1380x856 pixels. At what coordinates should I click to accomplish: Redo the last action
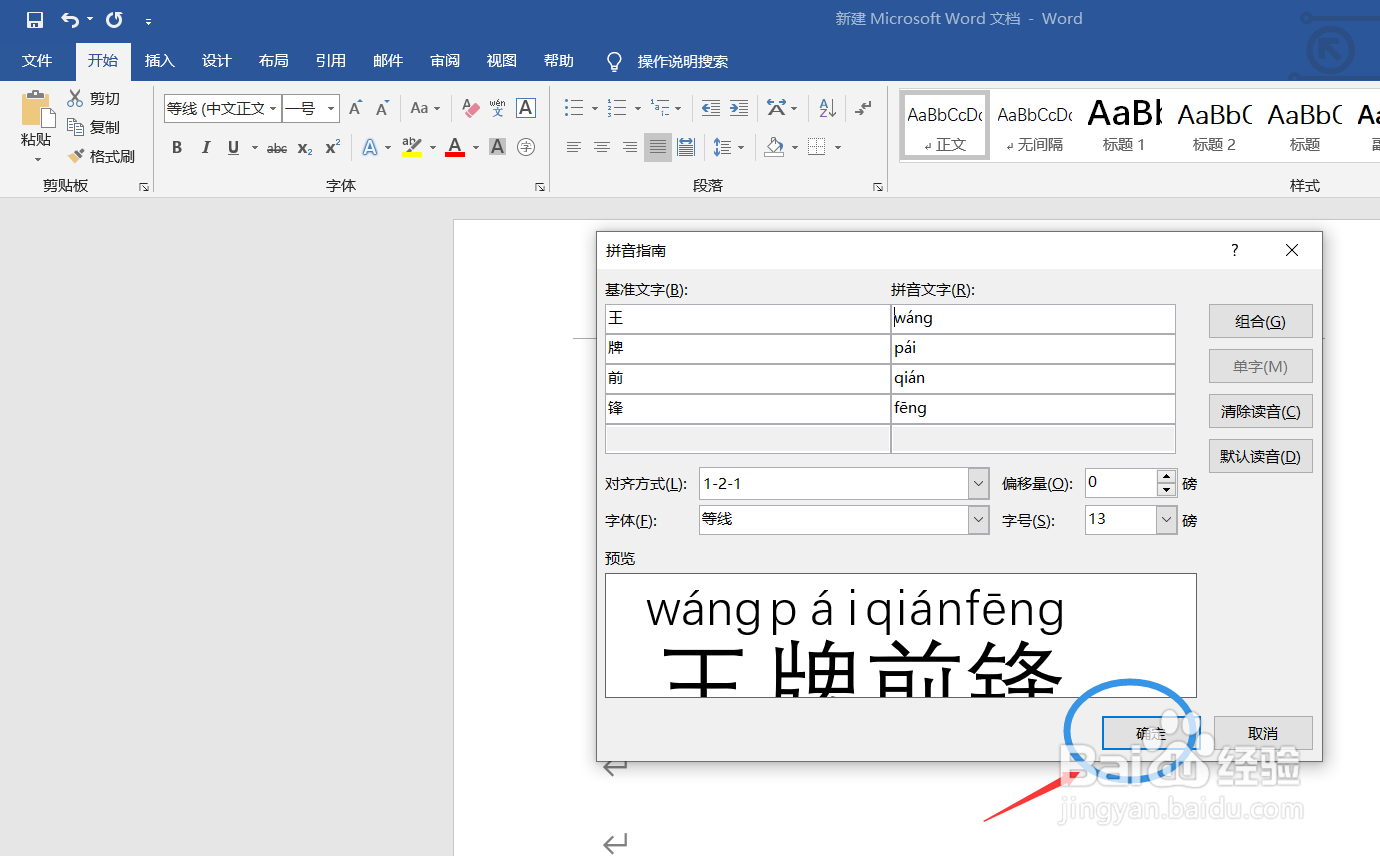[114, 20]
